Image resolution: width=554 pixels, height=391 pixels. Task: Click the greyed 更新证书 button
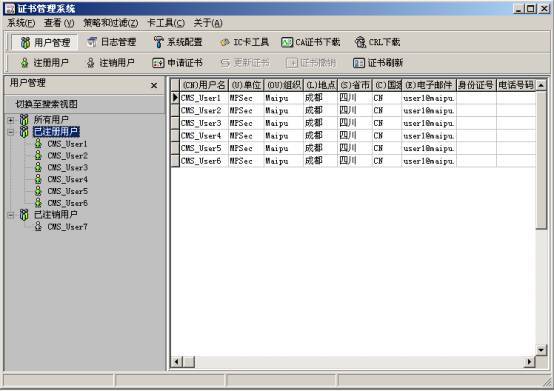coord(244,63)
